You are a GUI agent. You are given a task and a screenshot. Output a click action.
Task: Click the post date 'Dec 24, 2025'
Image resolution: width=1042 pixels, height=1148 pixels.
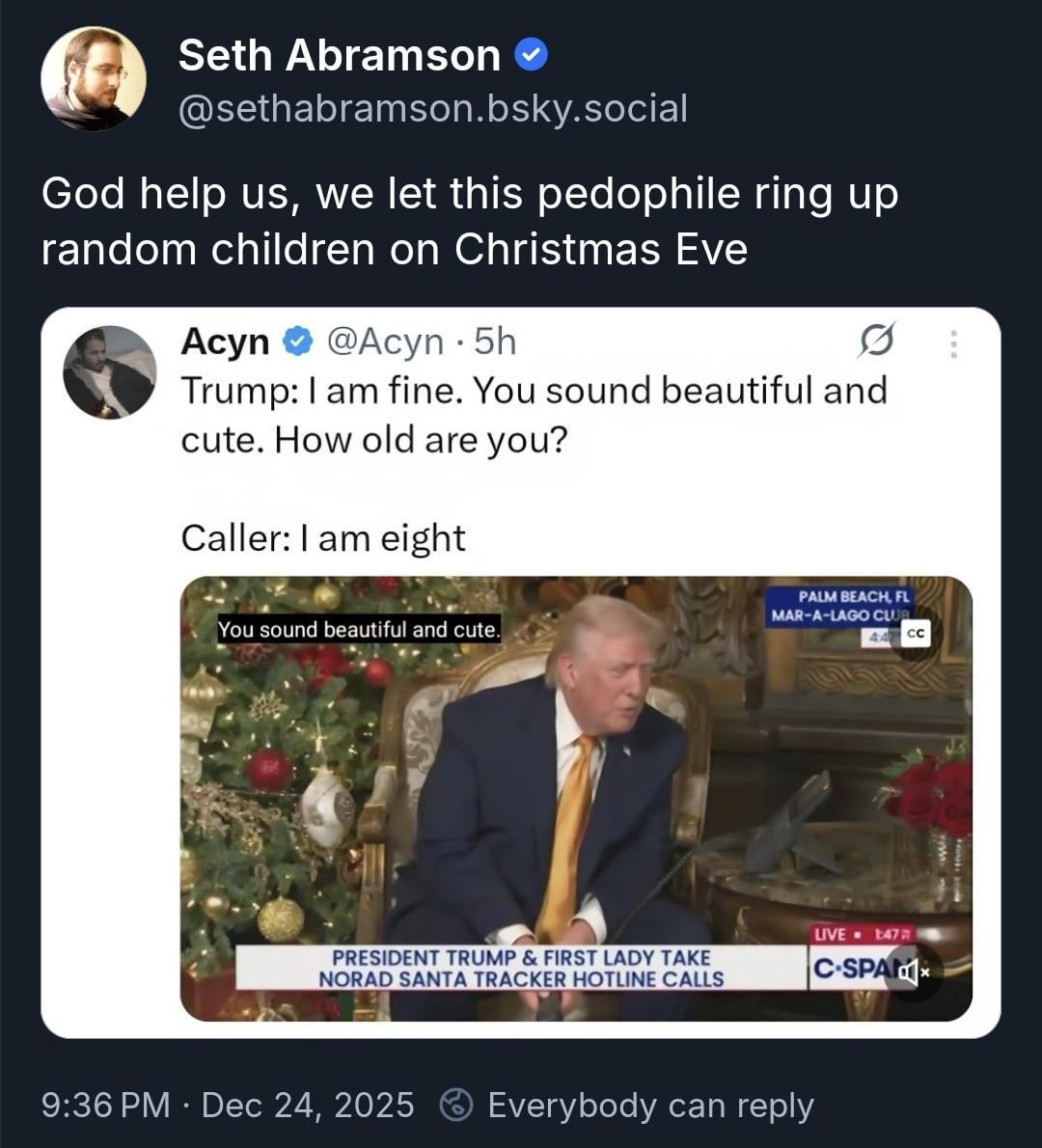click(x=308, y=1105)
